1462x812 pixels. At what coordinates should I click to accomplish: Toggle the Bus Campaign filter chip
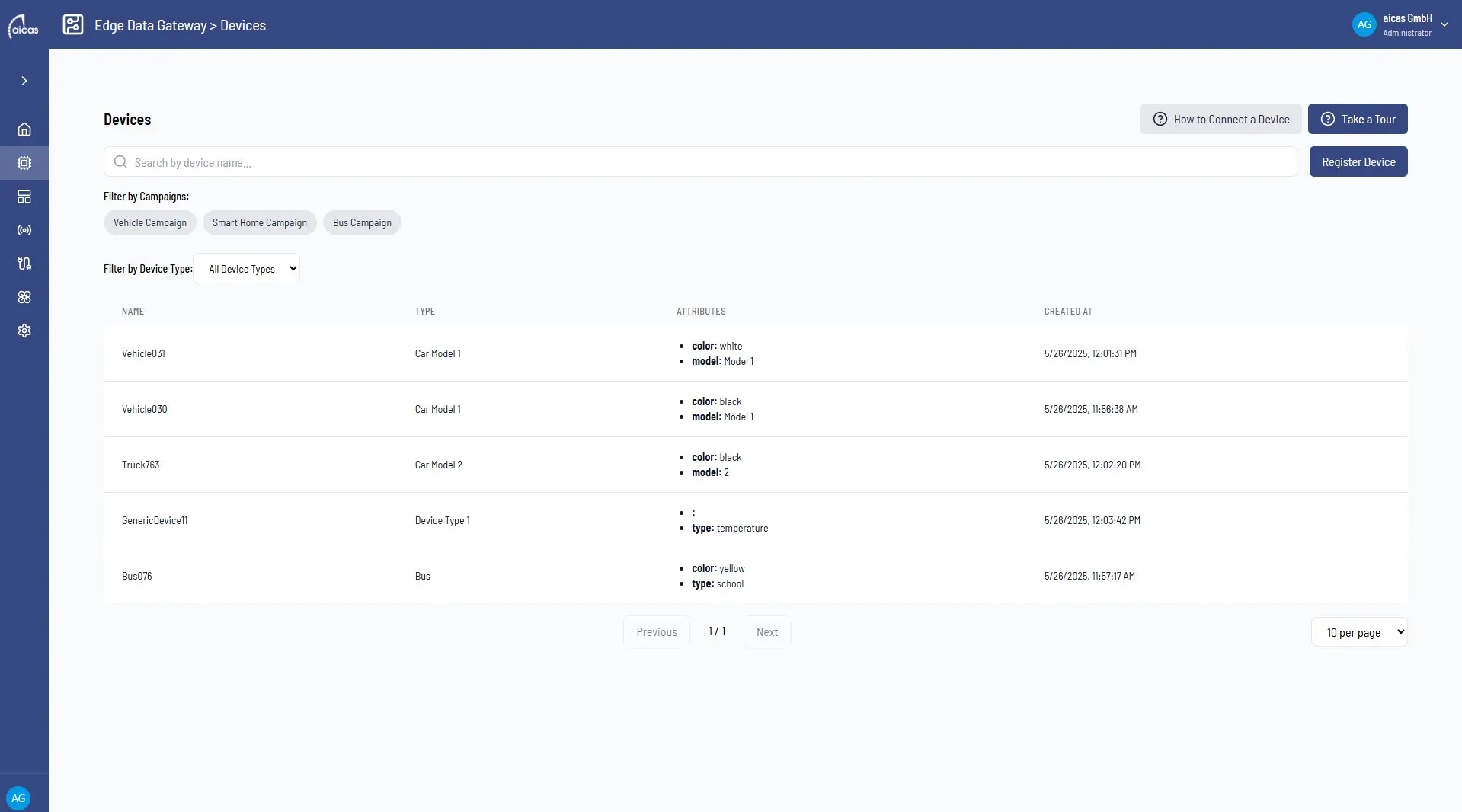(362, 222)
